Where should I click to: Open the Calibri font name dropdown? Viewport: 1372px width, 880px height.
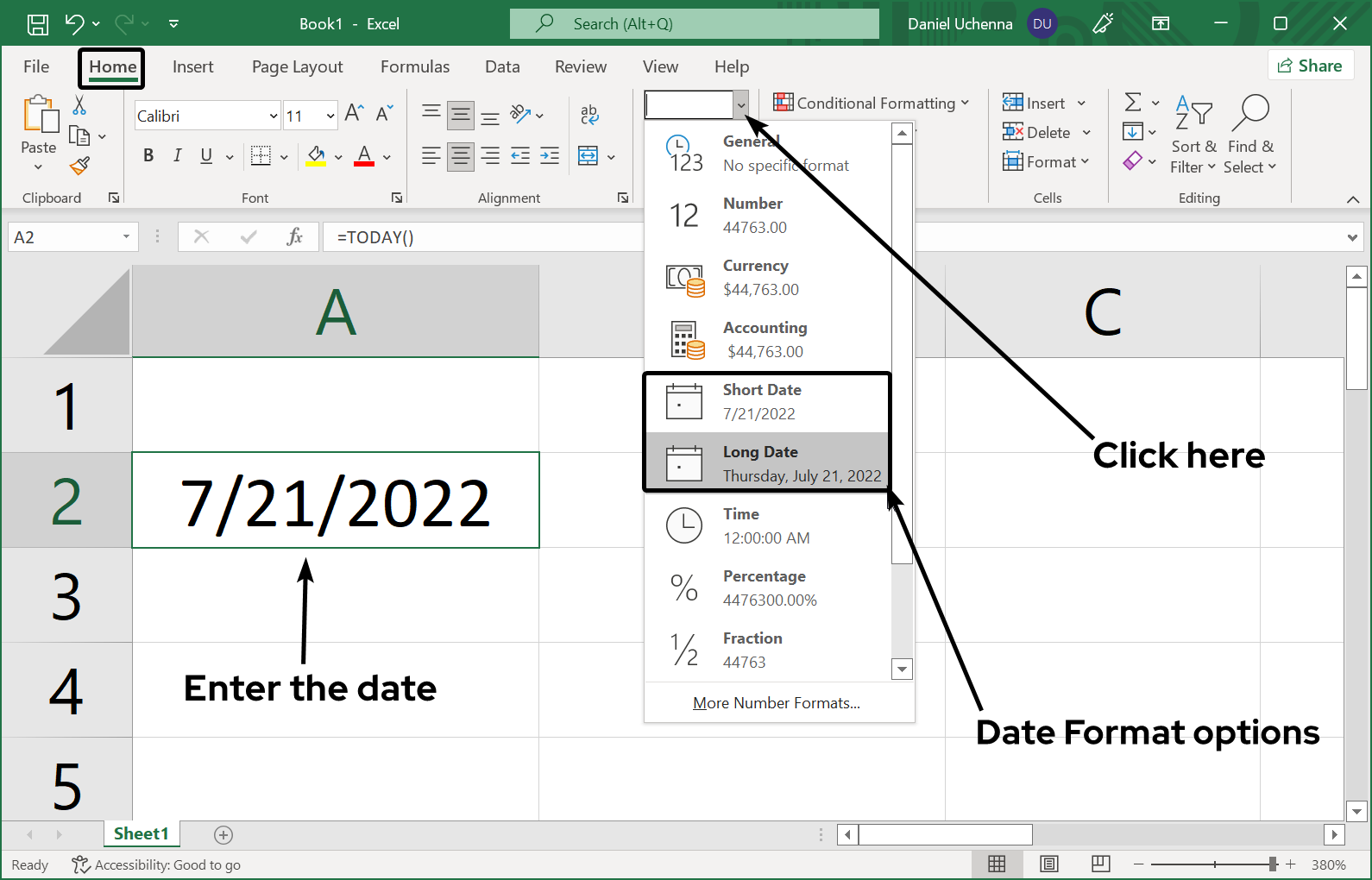click(x=274, y=116)
